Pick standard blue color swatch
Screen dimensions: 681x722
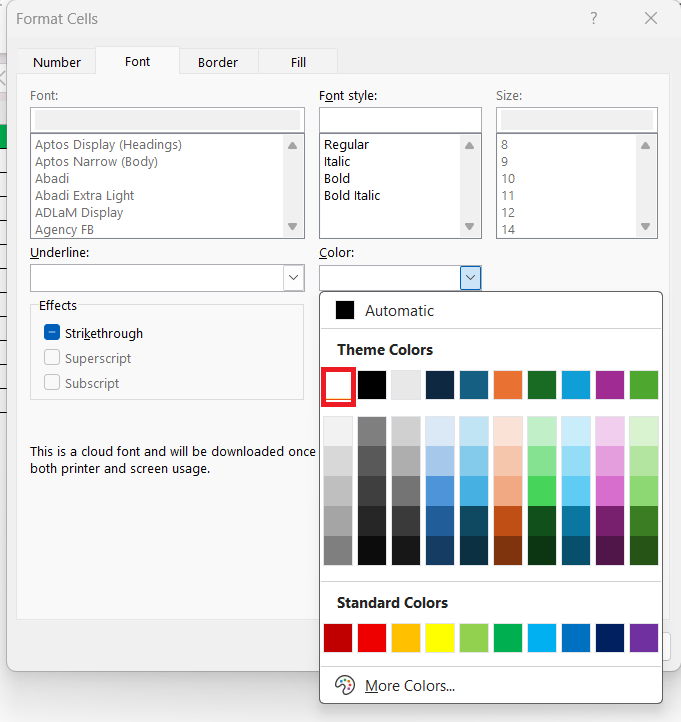[576, 638]
